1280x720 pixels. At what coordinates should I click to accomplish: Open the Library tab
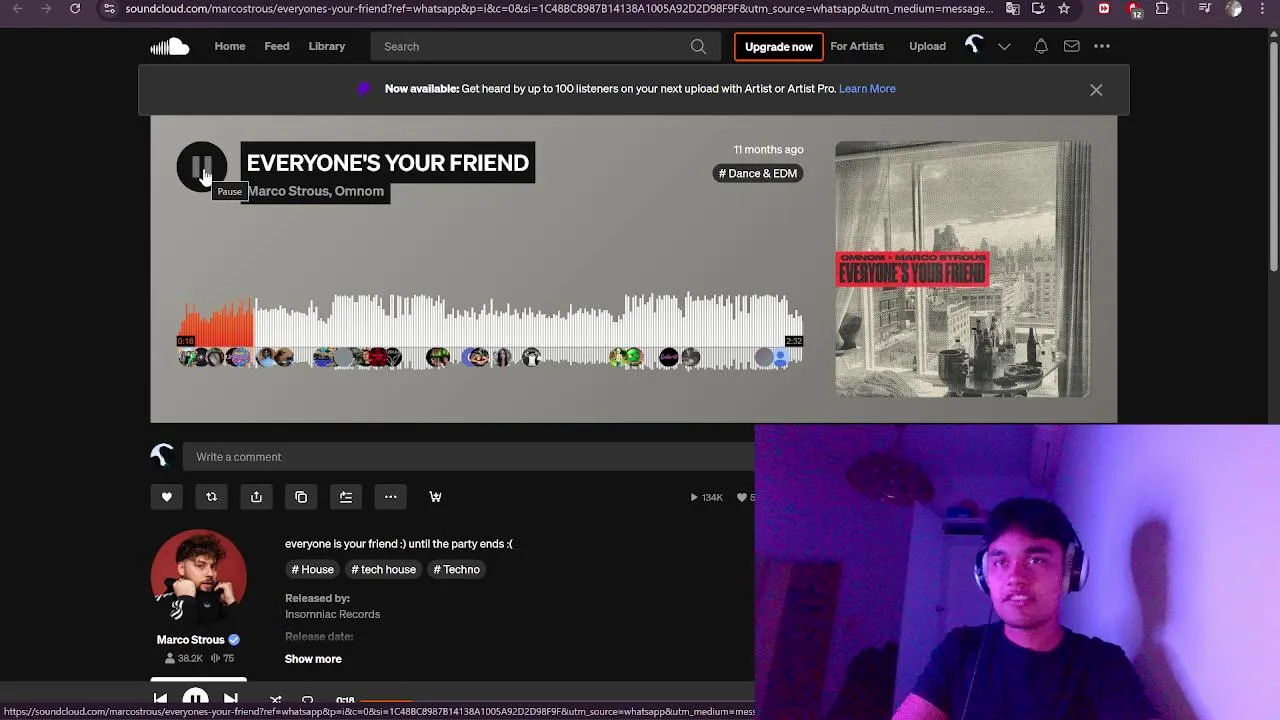pos(327,47)
